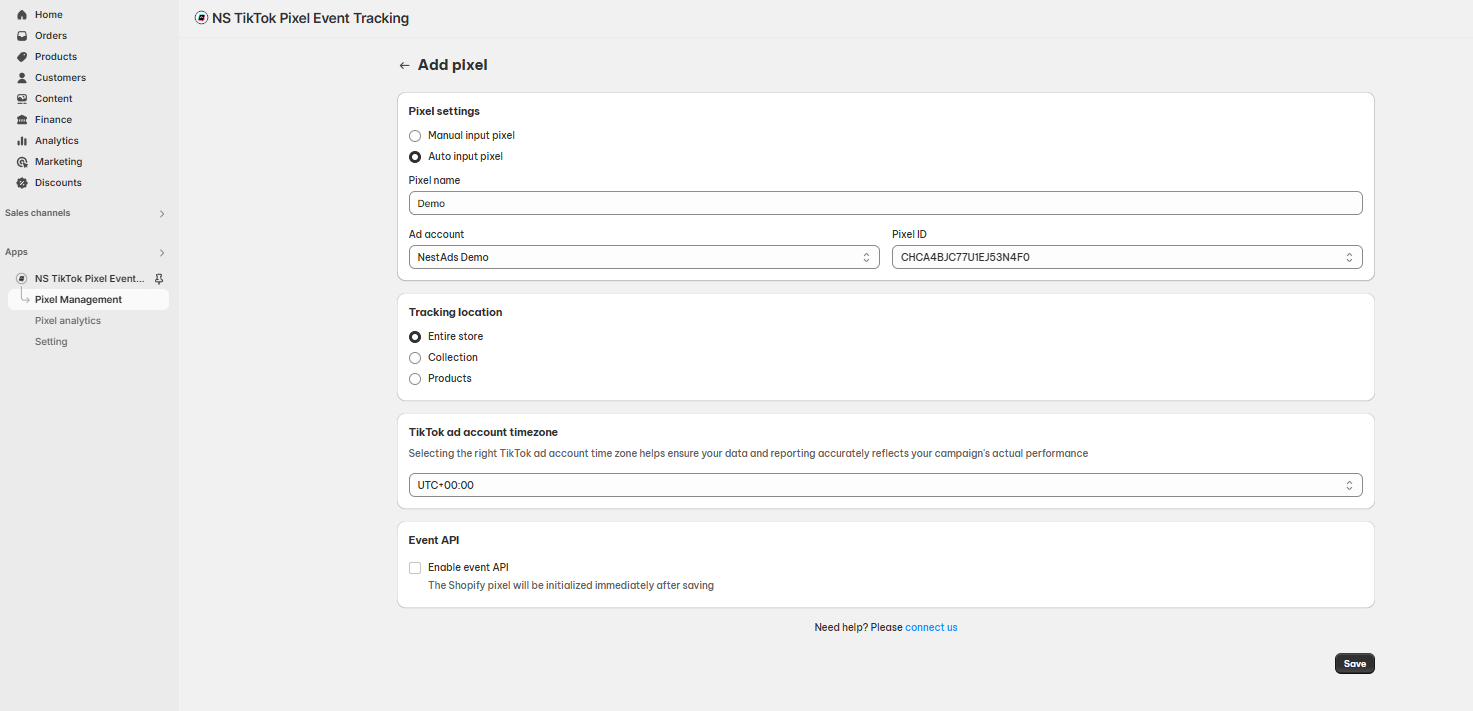Open the Pixel ID dropdown
The height and width of the screenshot is (711, 1473).
[x=1127, y=257]
